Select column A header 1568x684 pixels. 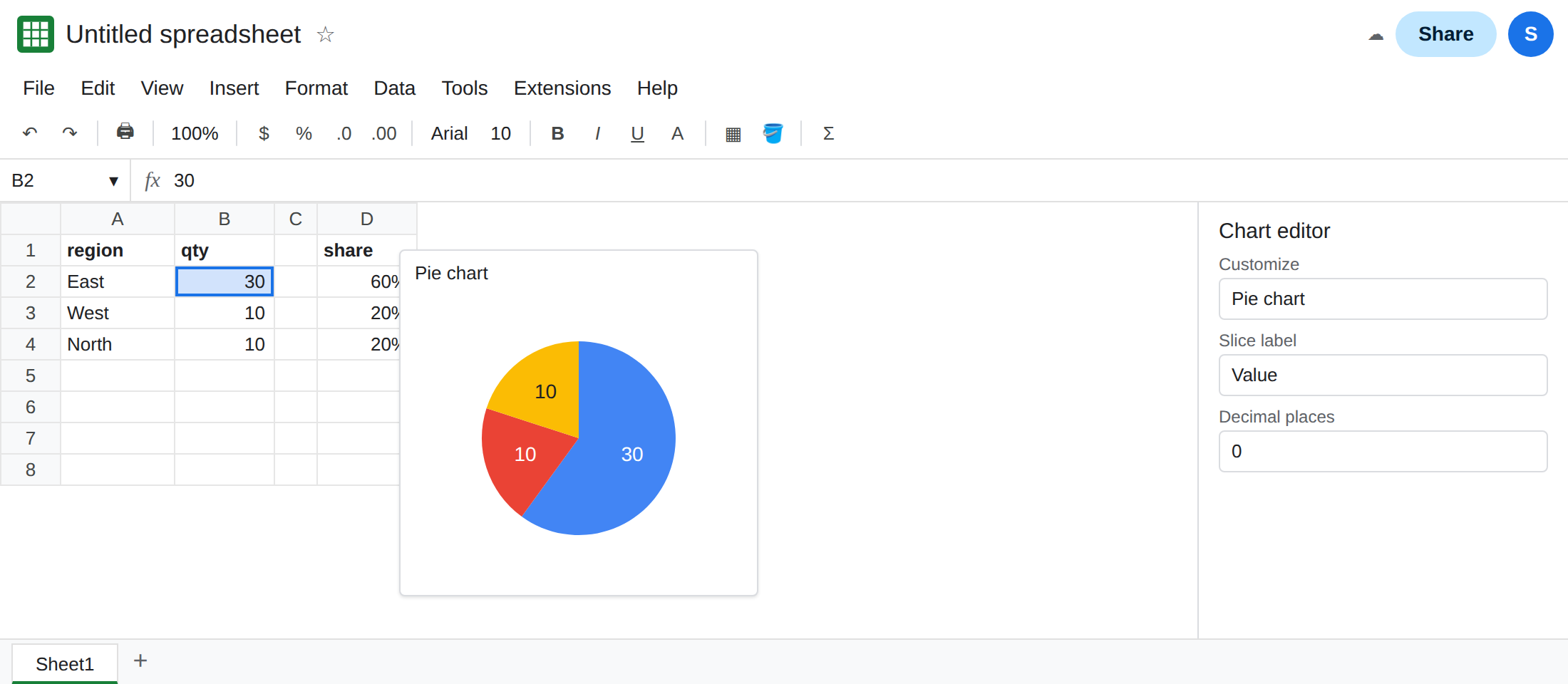point(118,219)
